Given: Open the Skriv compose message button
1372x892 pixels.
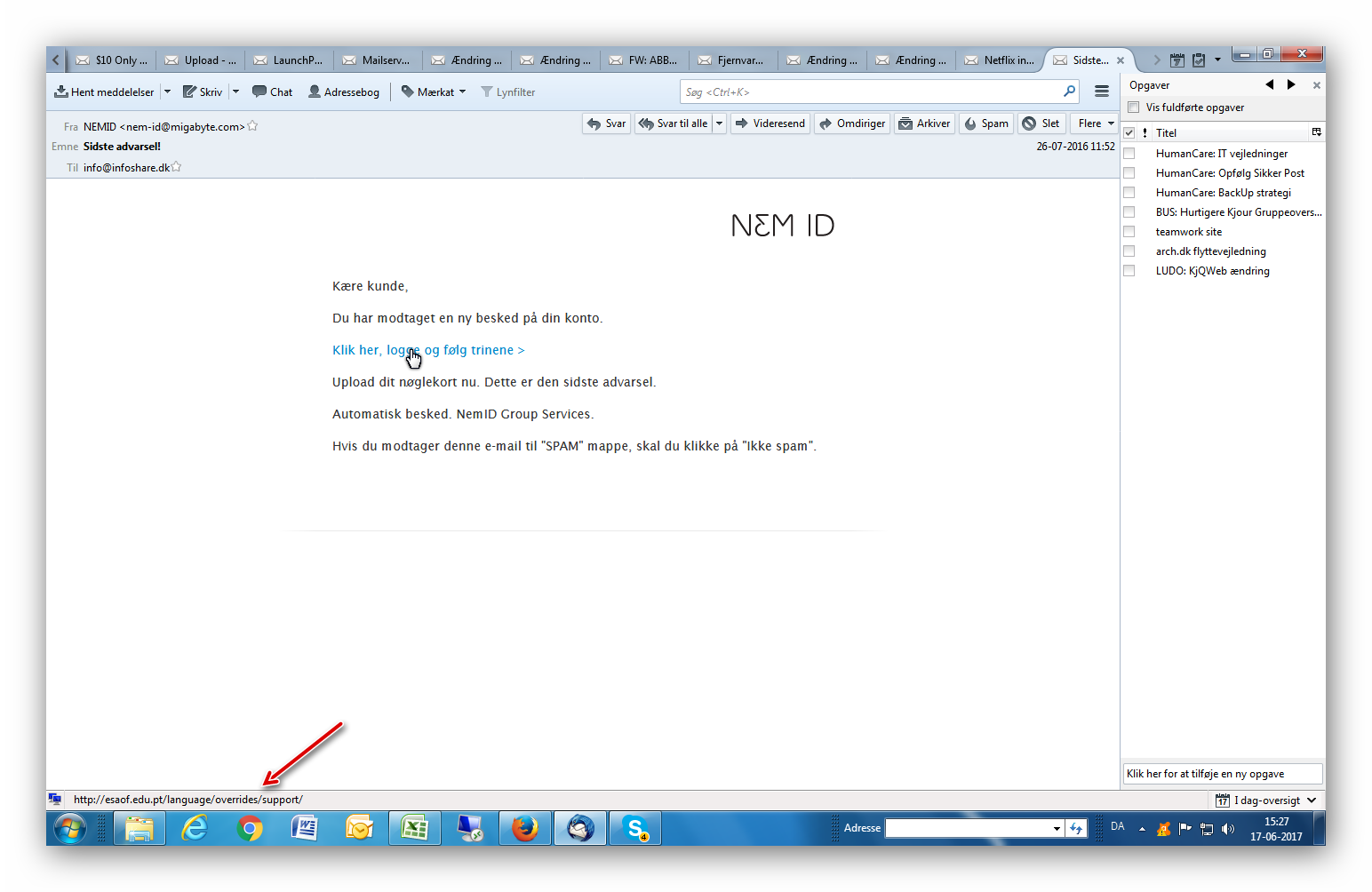Looking at the screenshot, I should 203,92.
